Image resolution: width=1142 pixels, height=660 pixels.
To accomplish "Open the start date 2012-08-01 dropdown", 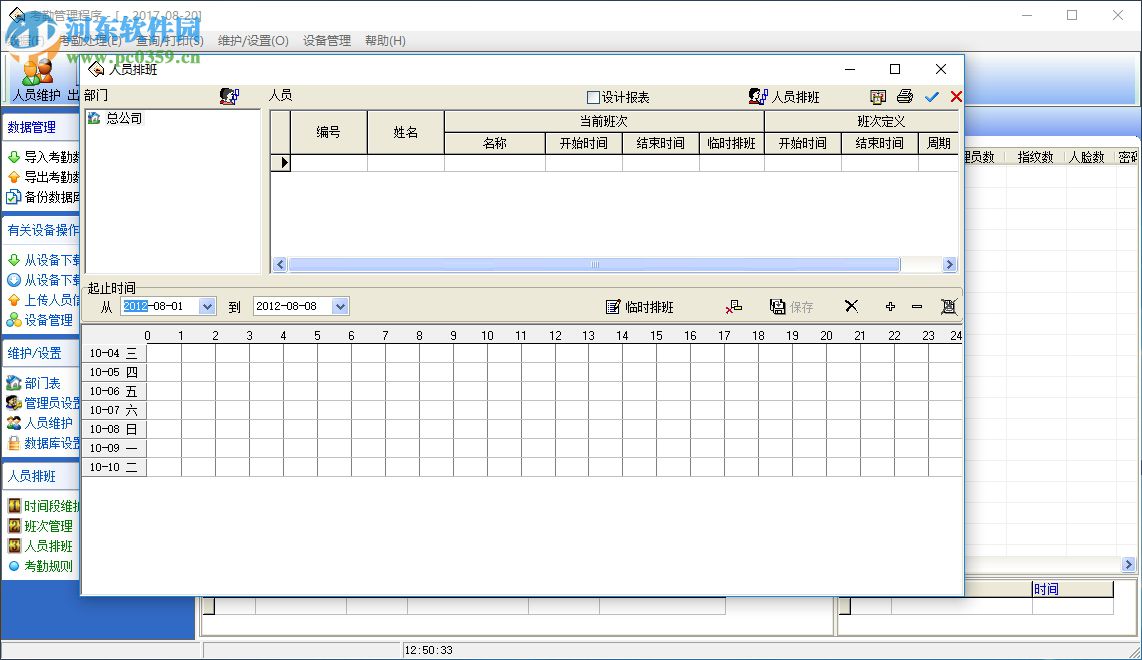I will (206, 306).
